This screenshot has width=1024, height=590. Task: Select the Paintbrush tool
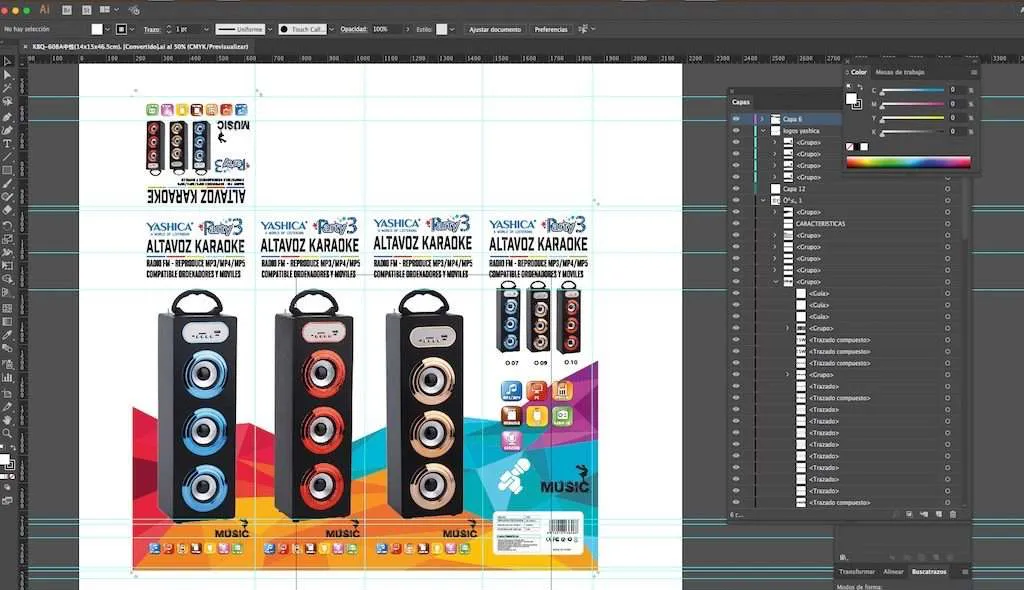tap(7, 184)
